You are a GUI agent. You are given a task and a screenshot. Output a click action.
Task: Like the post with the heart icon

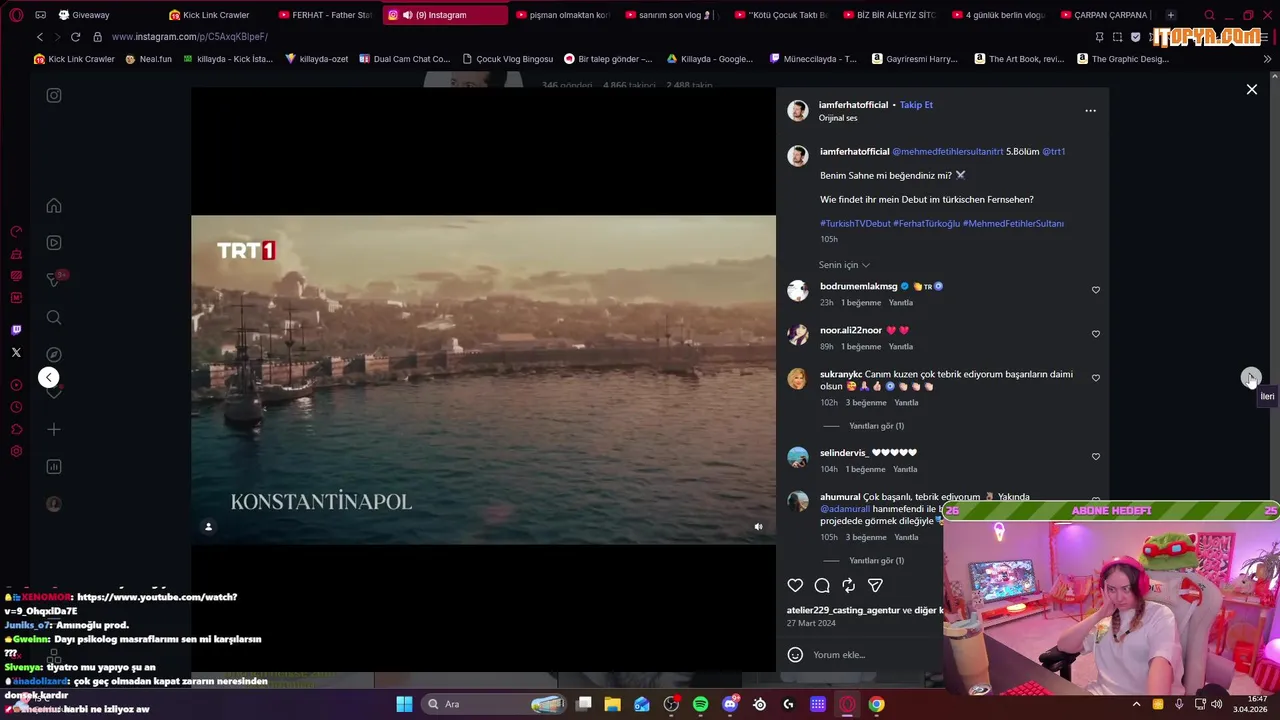pos(795,585)
